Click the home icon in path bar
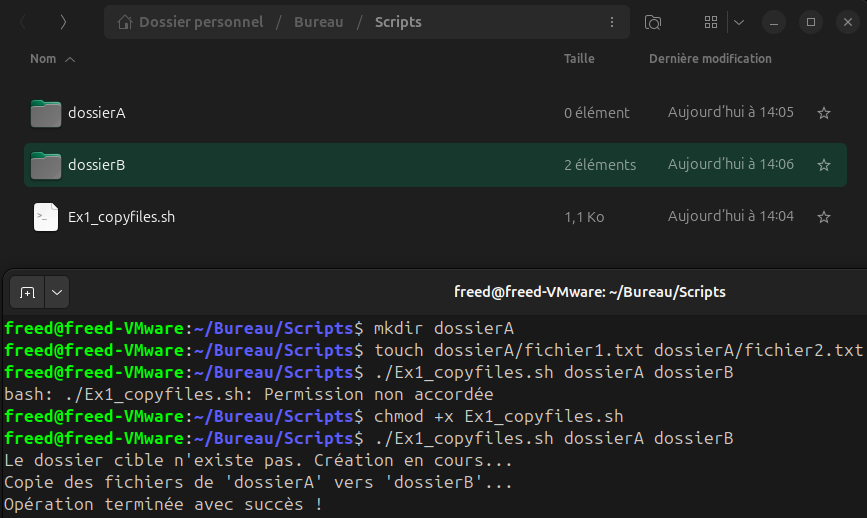867x518 pixels. click(x=125, y=22)
